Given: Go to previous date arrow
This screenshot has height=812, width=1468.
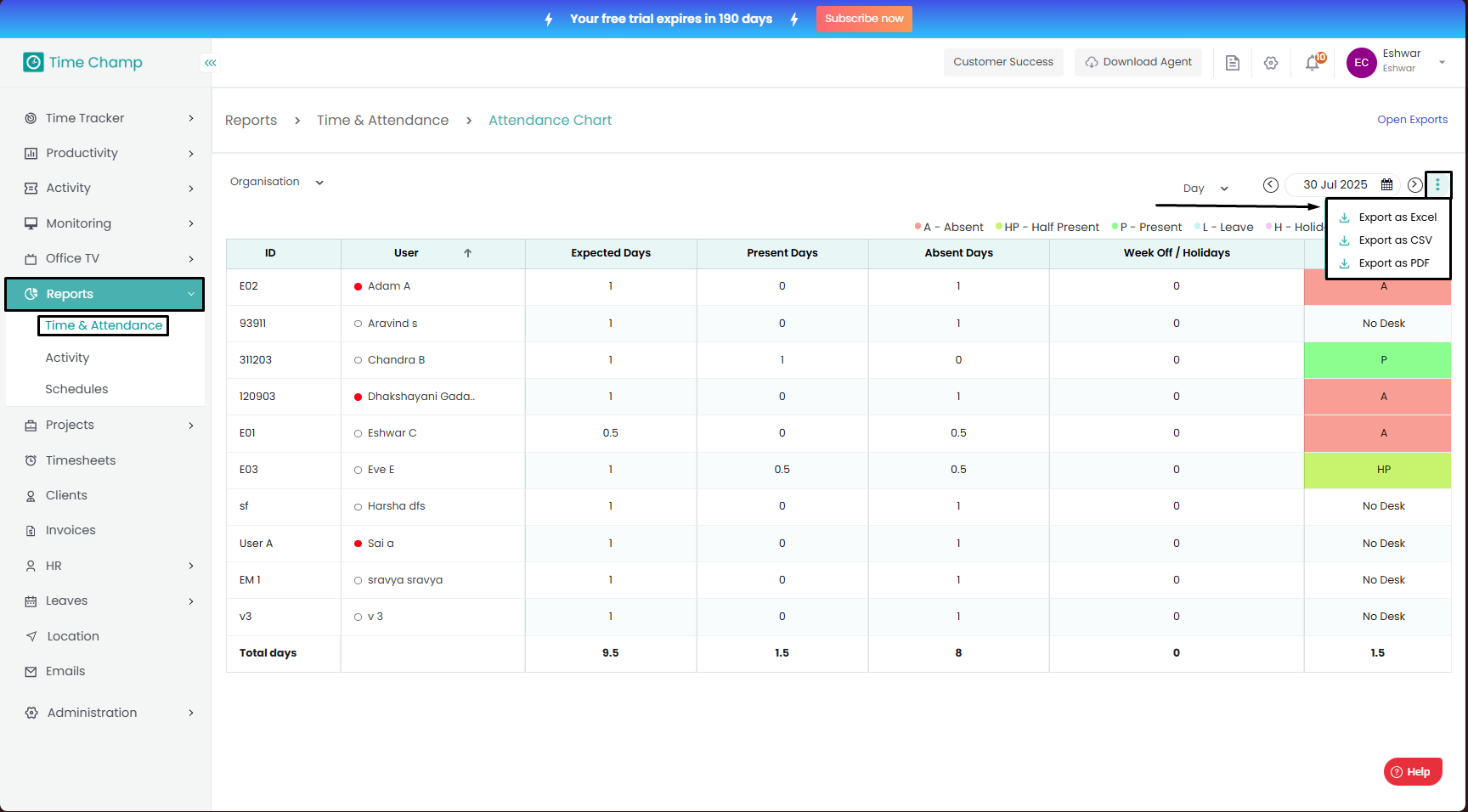Looking at the screenshot, I should click(x=1271, y=185).
